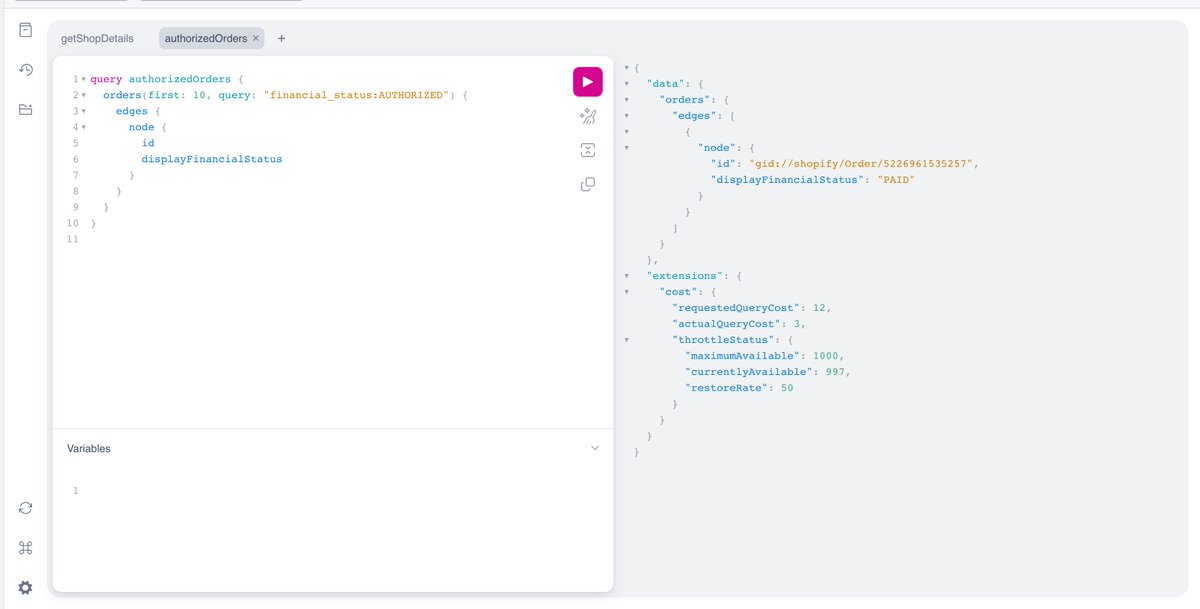This screenshot has width=1200, height=609.
Task: Collapse the "cost" object in response
Action: point(627,291)
